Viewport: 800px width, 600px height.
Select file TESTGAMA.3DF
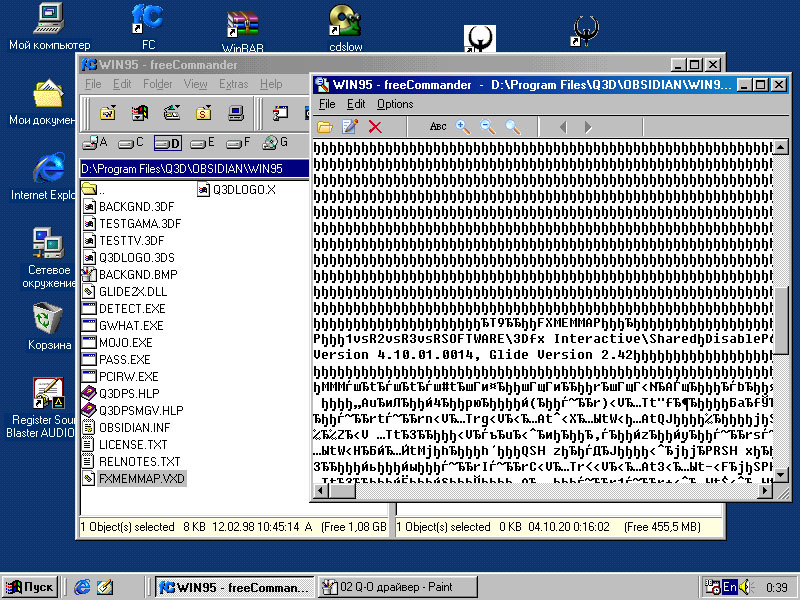(x=132, y=223)
